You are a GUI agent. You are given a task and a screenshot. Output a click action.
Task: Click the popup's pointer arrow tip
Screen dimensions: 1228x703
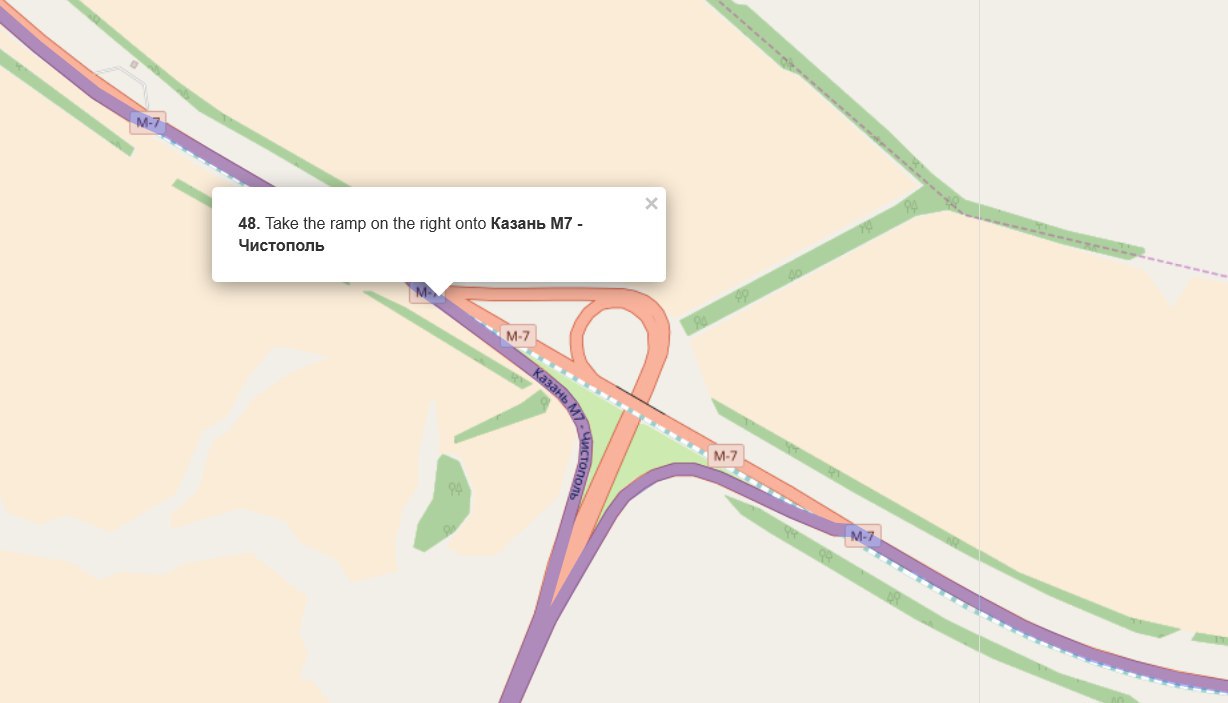[x=439, y=294]
